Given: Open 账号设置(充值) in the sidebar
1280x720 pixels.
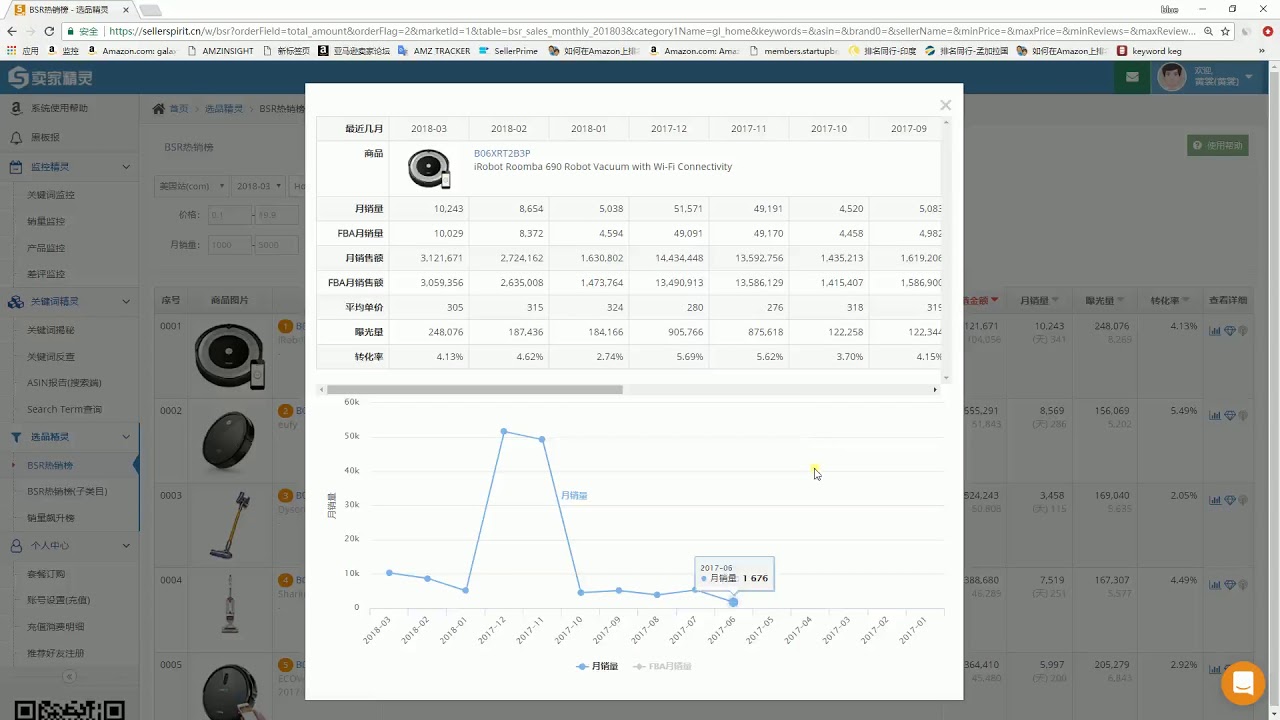Looking at the screenshot, I should coord(58,600).
